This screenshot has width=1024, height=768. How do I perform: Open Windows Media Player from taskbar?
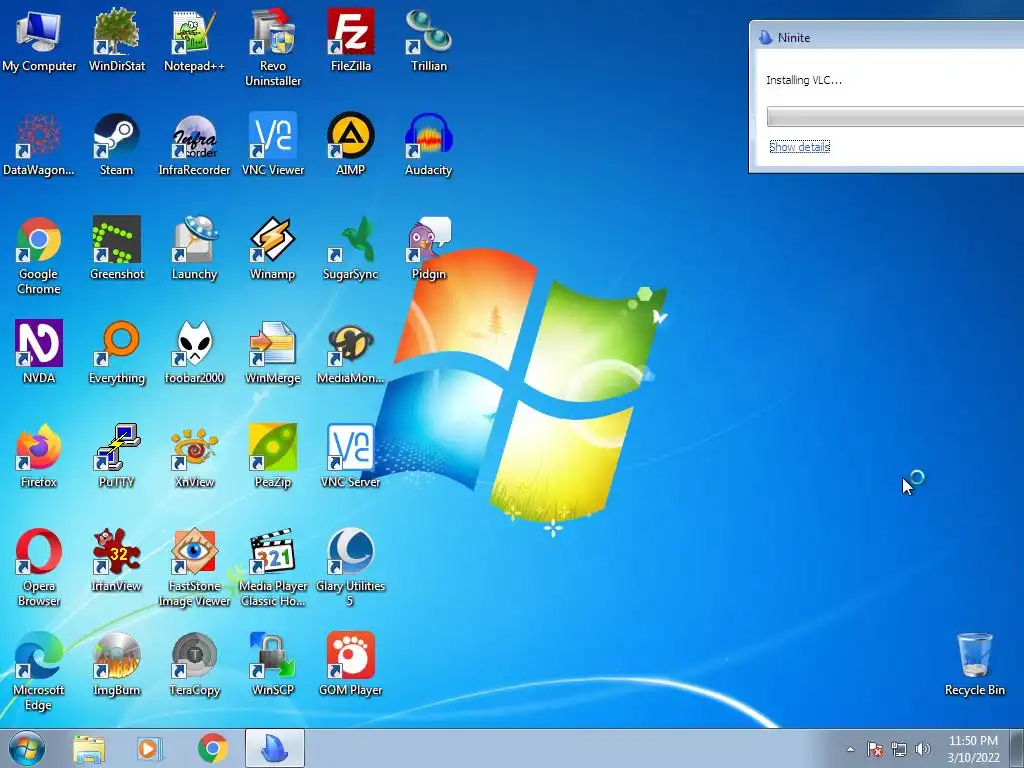point(150,748)
